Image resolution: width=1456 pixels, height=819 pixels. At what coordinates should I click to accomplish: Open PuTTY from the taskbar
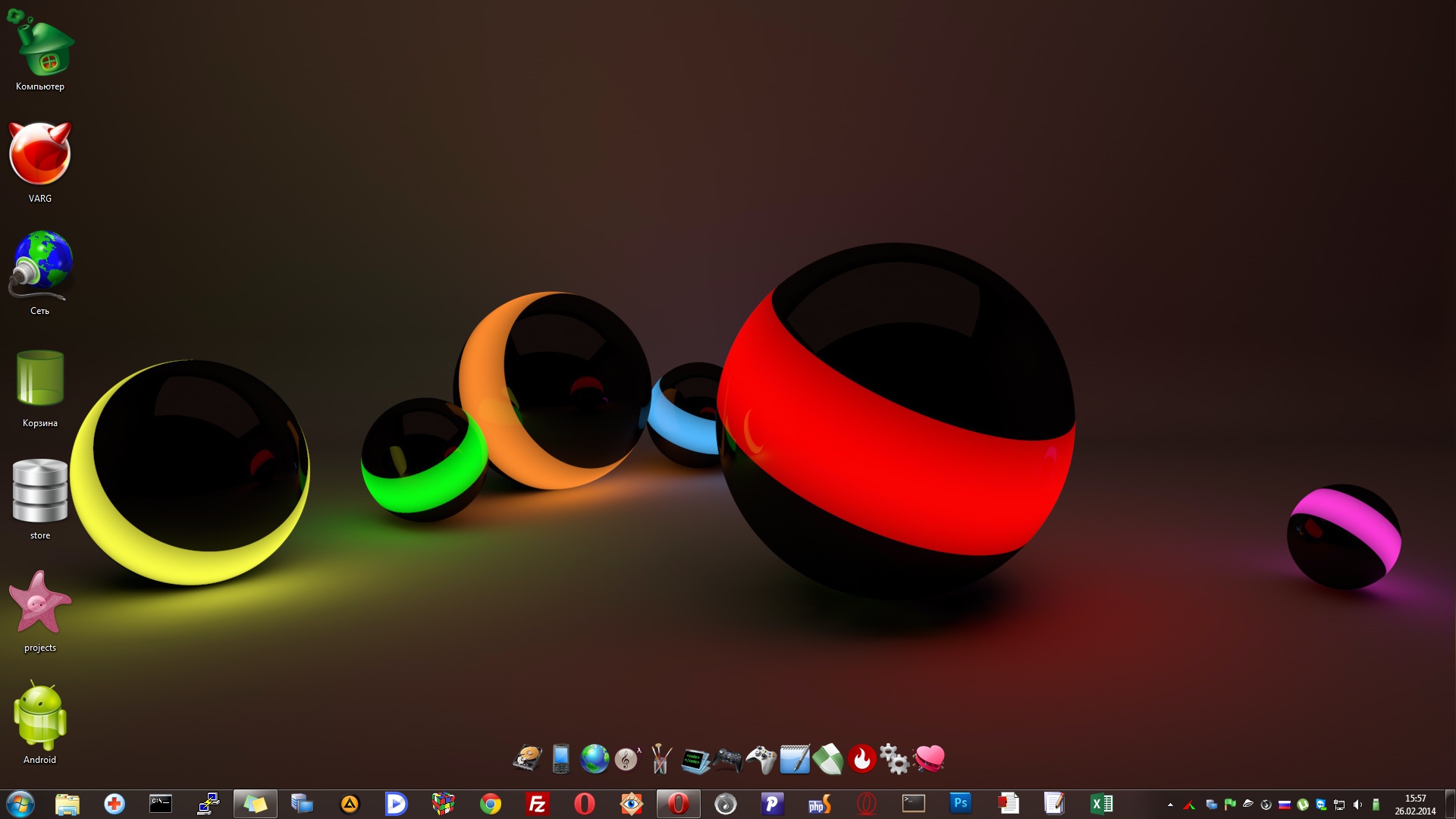coord(208,804)
